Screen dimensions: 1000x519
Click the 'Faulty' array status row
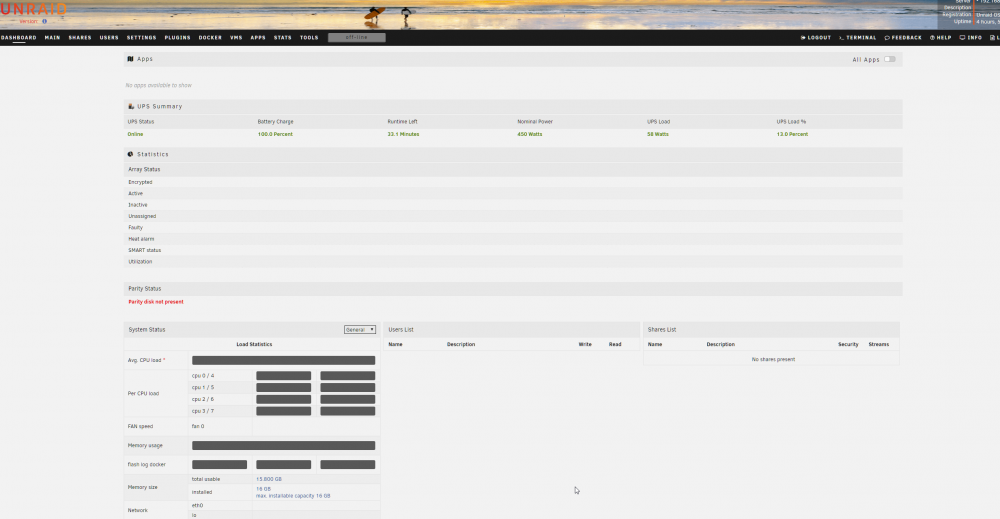[513, 228]
